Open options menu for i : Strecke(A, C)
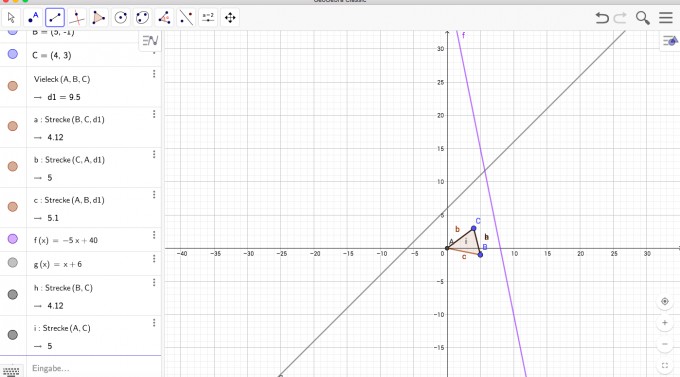The width and height of the screenshot is (680, 377). point(154,323)
